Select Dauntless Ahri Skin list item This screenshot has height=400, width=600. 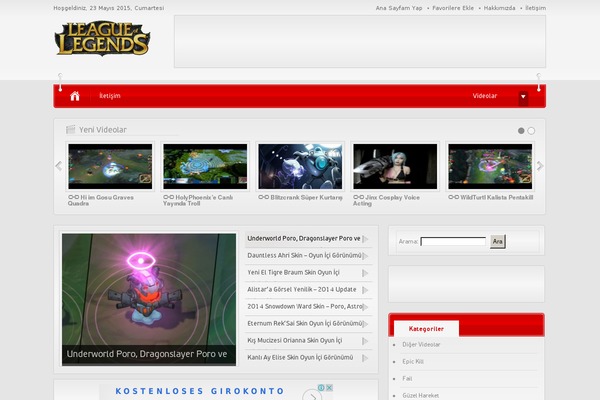(x=308, y=256)
